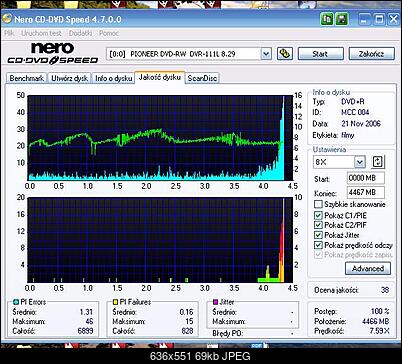Click the PI Errors cyan color swatch

[x=15, y=302]
